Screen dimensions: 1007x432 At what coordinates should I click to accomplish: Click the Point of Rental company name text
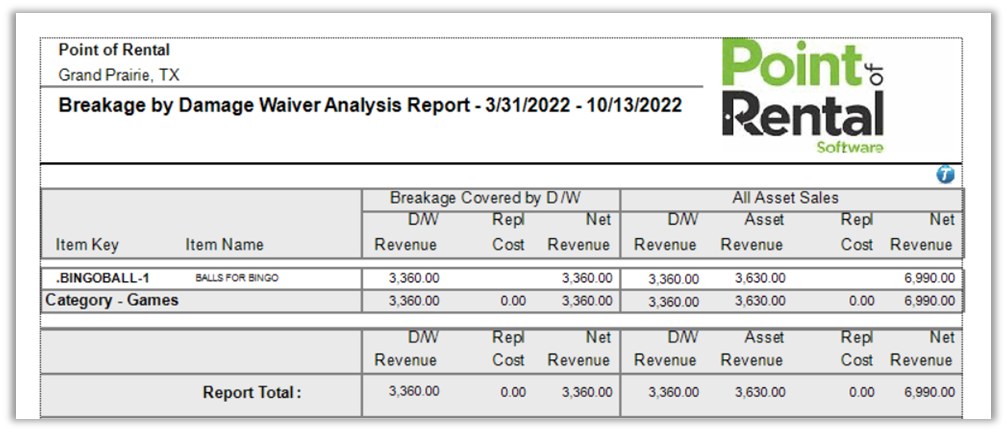pyautogui.click(x=114, y=50)
